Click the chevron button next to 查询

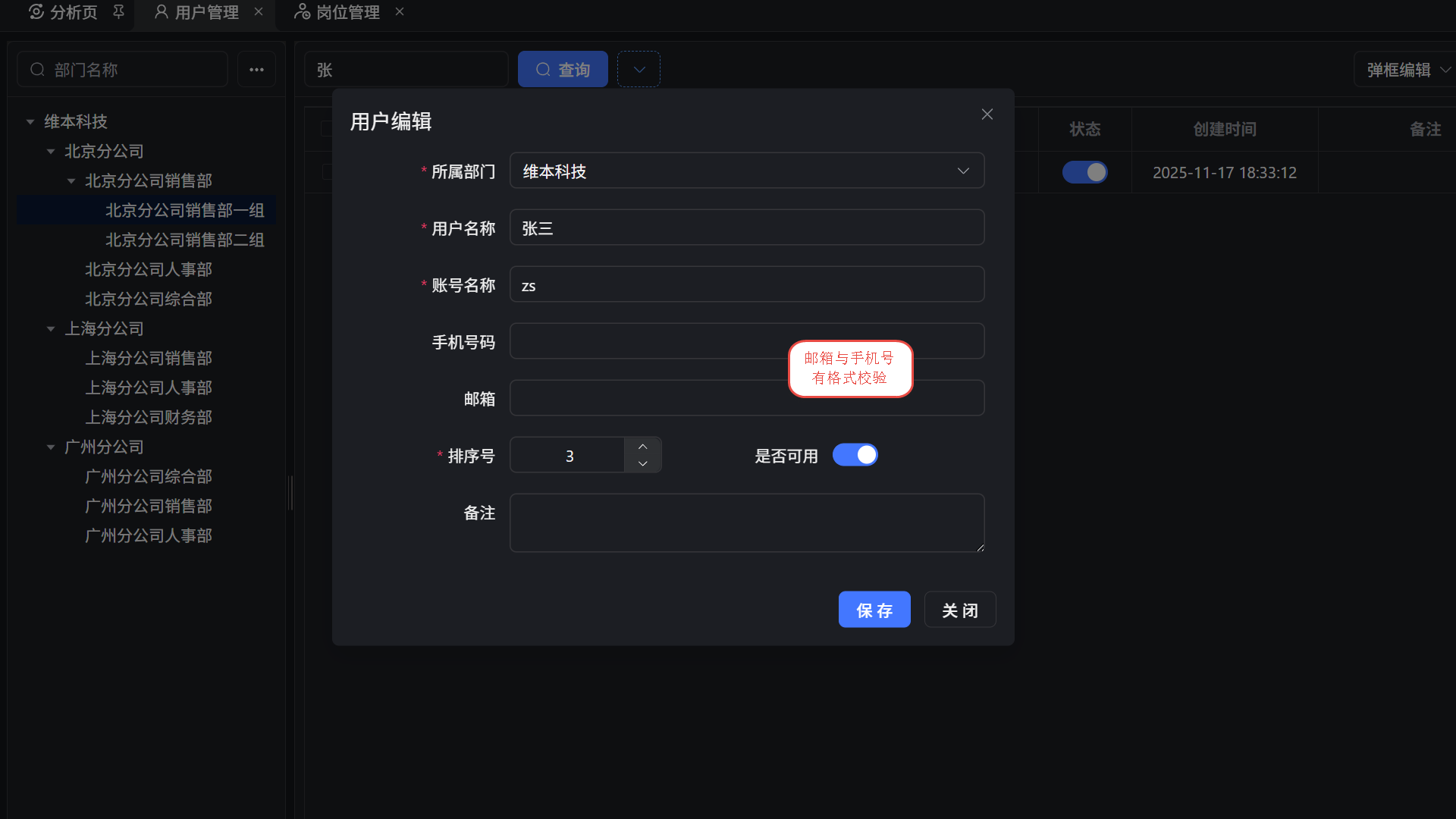click(639, 70)
